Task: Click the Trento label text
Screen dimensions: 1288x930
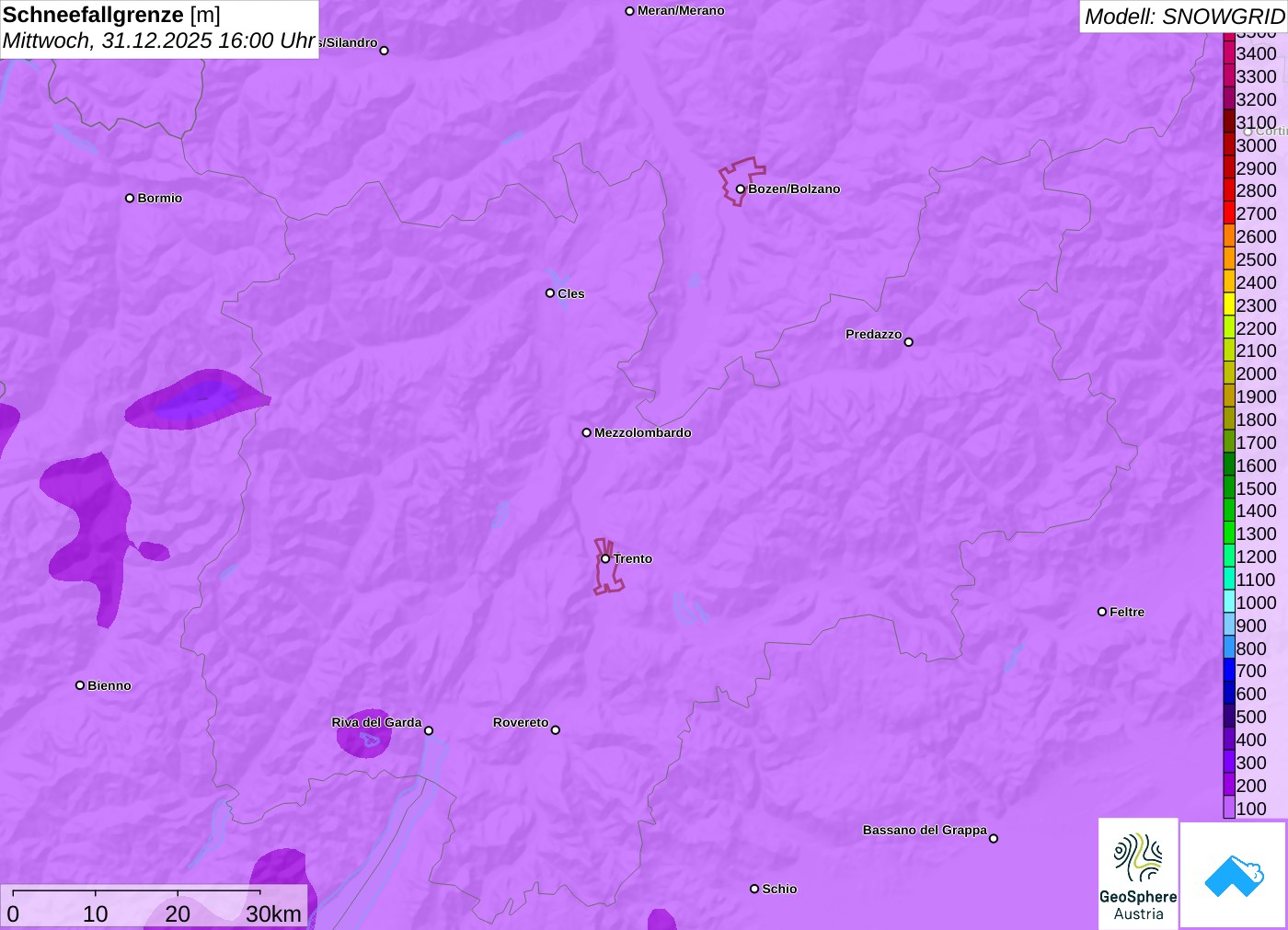Action: click(633, 558)
